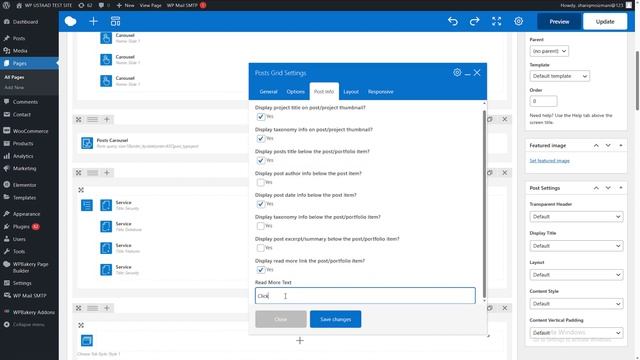Toggle display post date info checkbox
The height and width of the screenshot is (360, 640).
(x=260, y=204)
